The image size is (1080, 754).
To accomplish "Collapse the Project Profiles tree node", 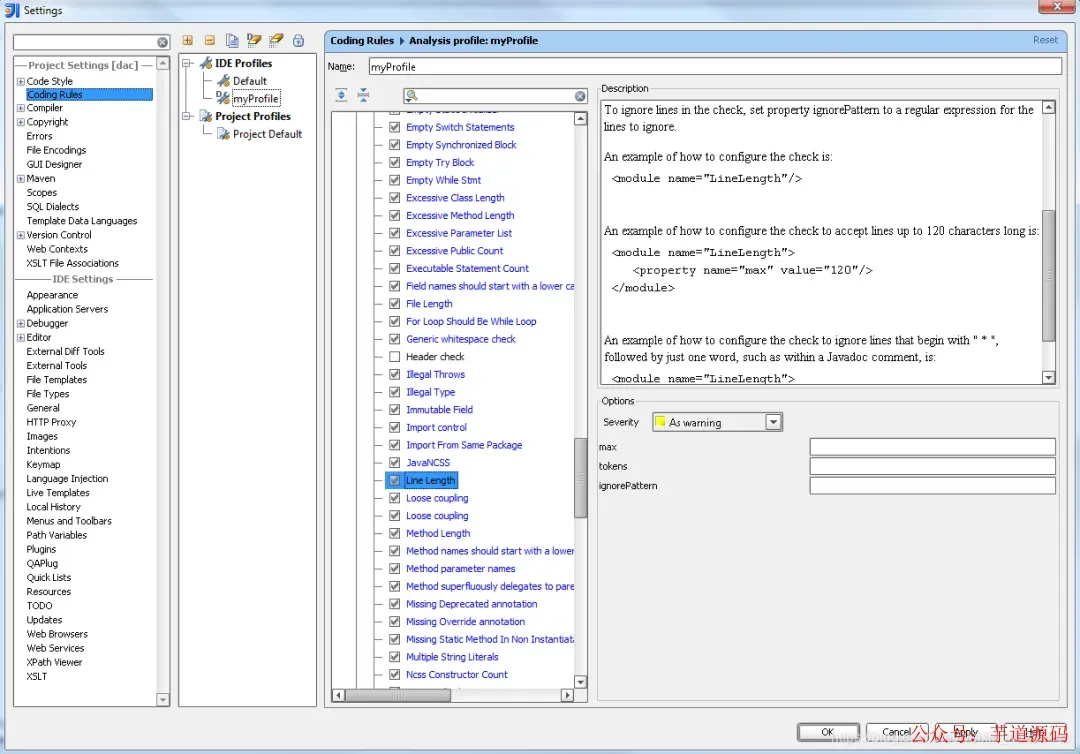I will (186, 116).
